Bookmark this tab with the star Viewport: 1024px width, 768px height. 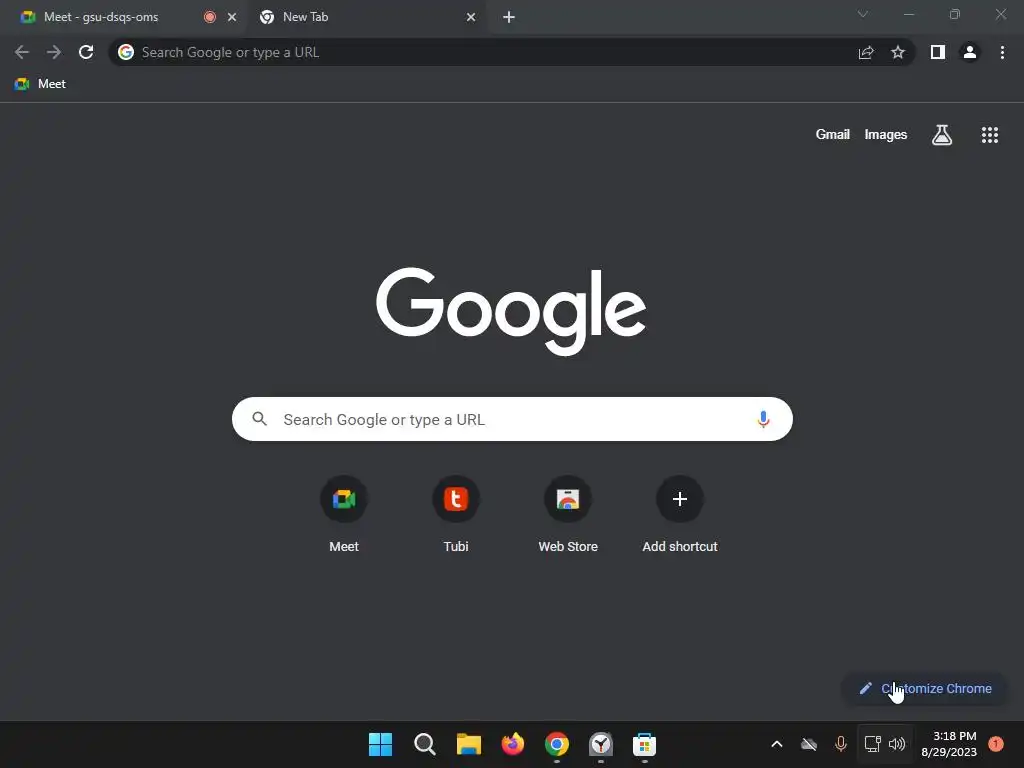[898, 52]
